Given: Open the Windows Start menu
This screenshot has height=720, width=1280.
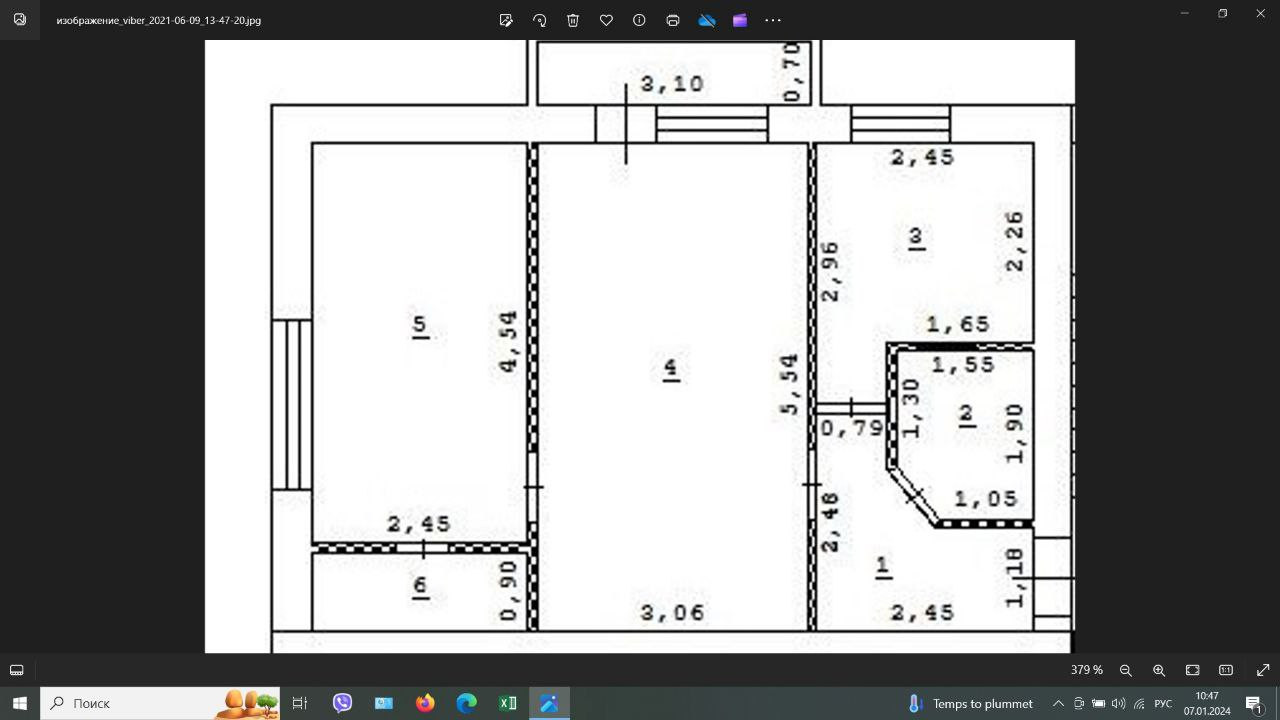Looking at the screenshot, I should coord(20,703).
